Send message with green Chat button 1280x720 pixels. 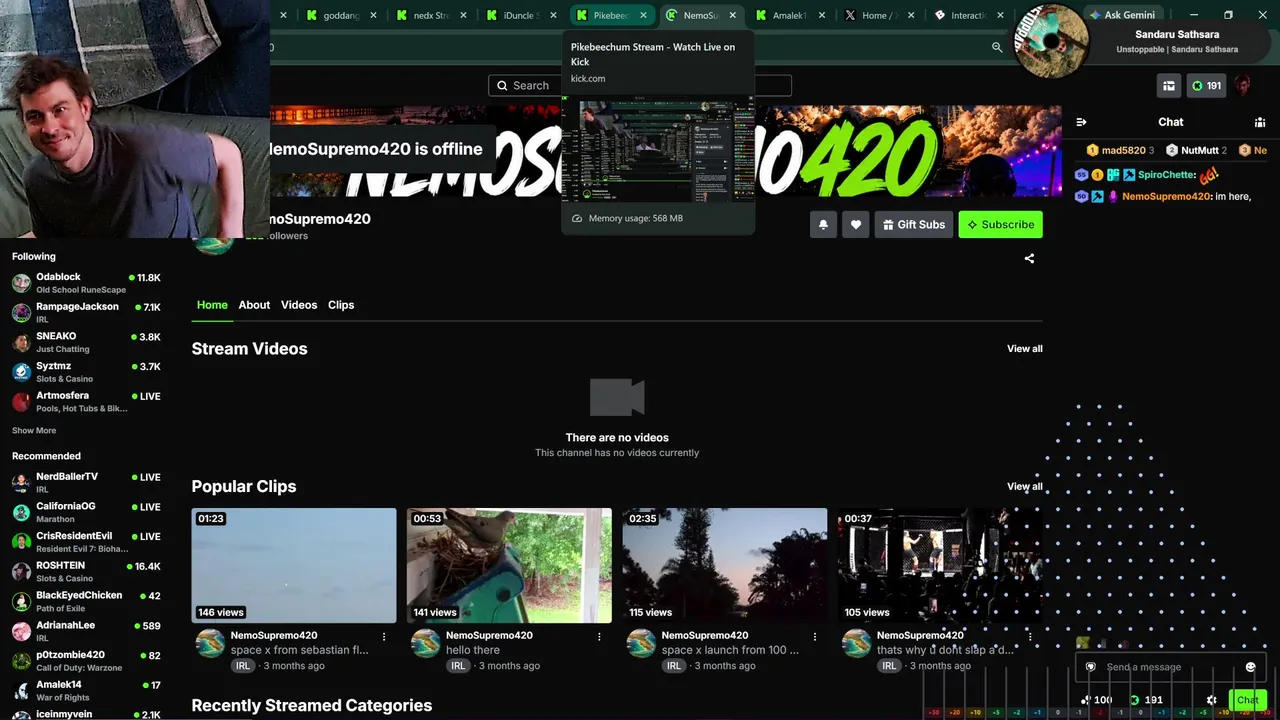click(1248, 700)
